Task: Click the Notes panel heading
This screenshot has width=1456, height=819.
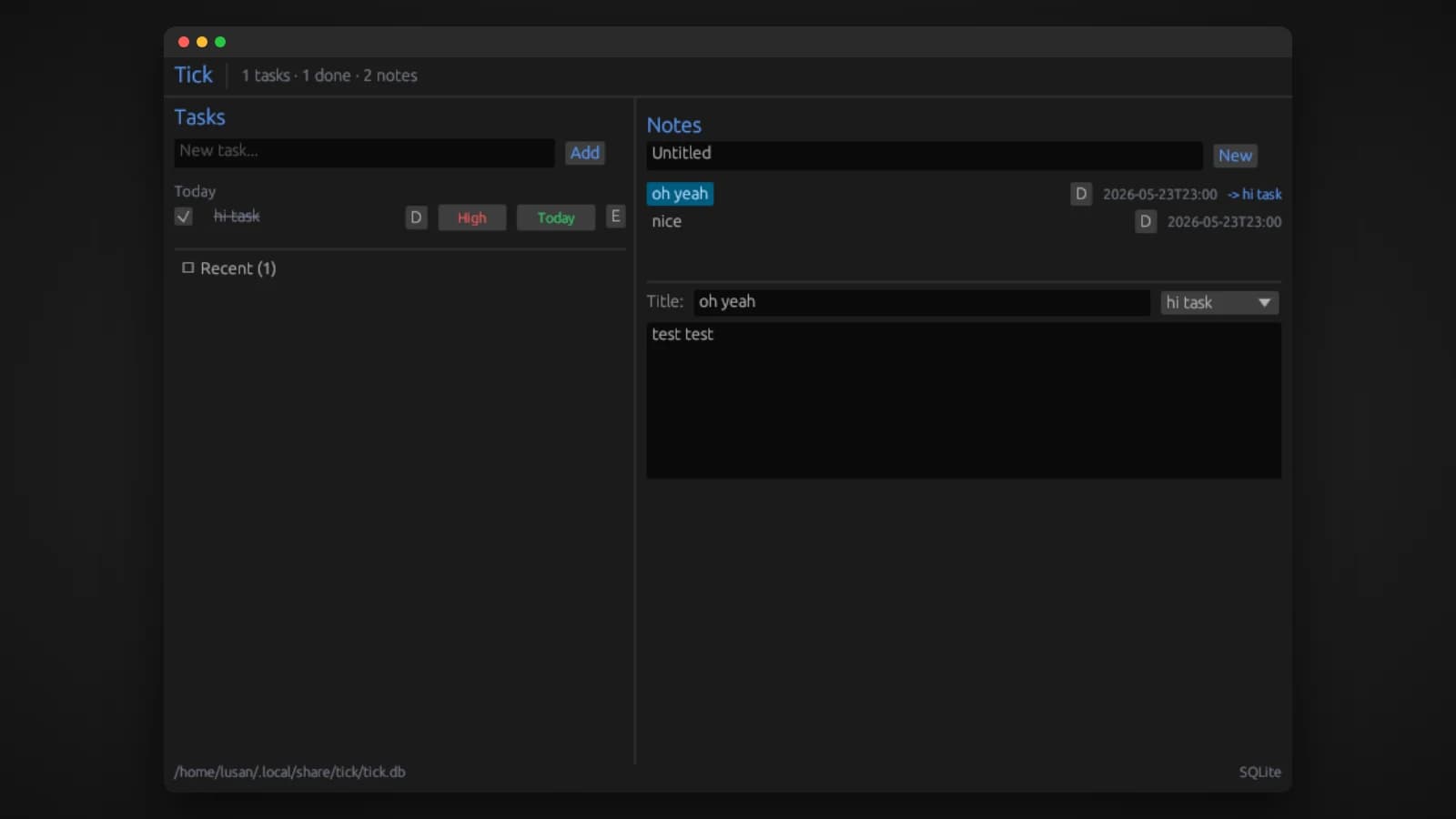Action: (674, 126)
